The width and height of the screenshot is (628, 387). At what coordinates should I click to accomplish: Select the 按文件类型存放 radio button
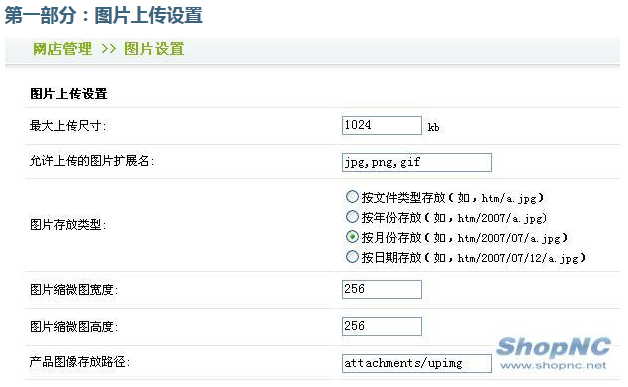[352, 197]
